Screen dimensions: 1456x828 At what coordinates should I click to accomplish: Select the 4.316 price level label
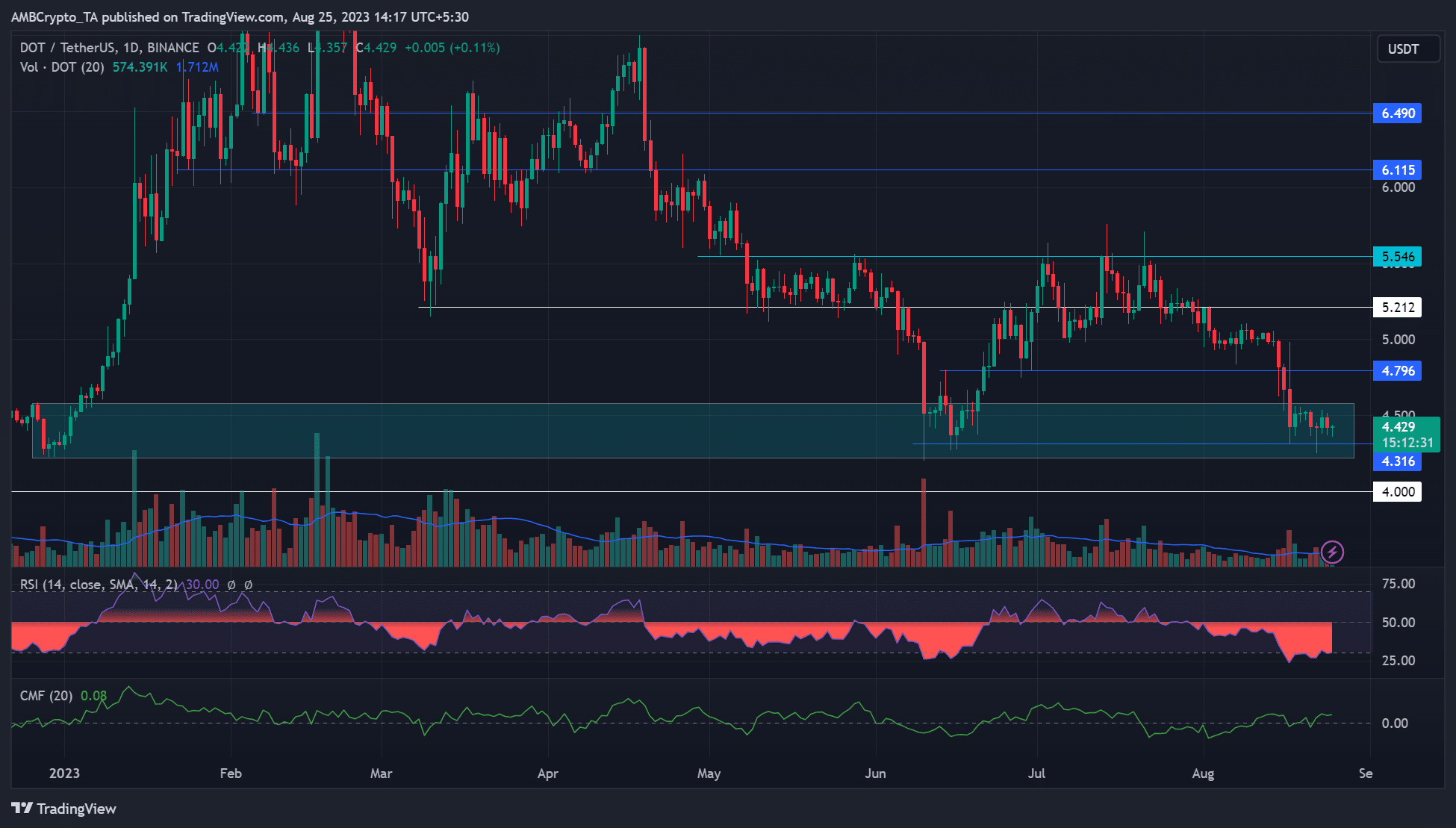pyautogui.click(x=1397, y=461)
